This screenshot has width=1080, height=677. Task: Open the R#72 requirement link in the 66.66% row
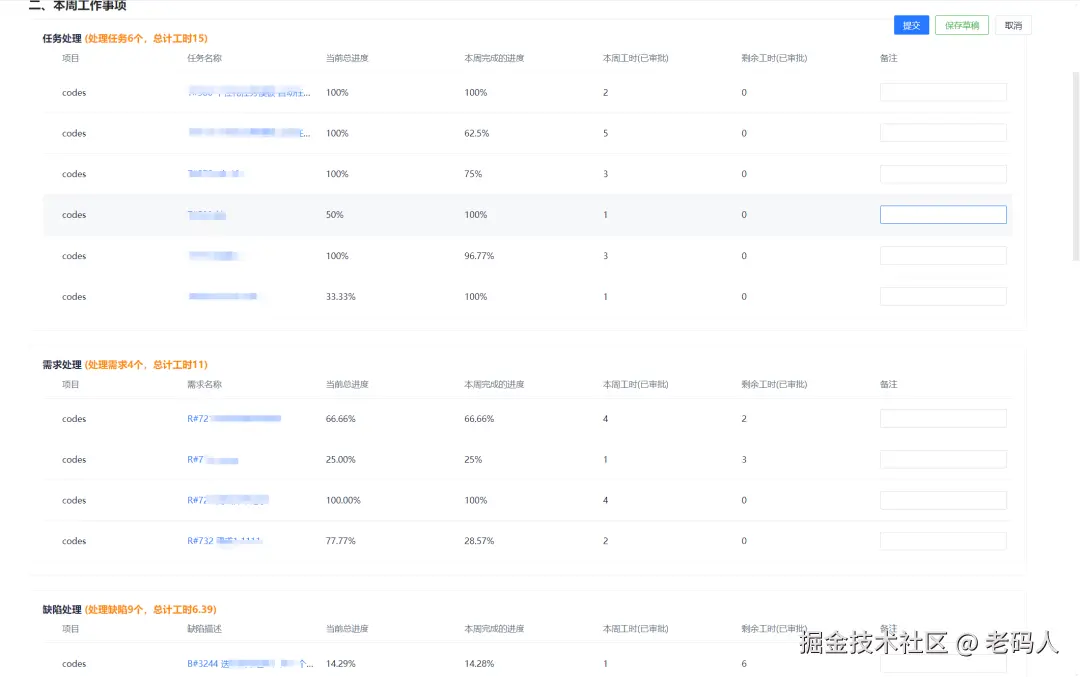(234, 419)
